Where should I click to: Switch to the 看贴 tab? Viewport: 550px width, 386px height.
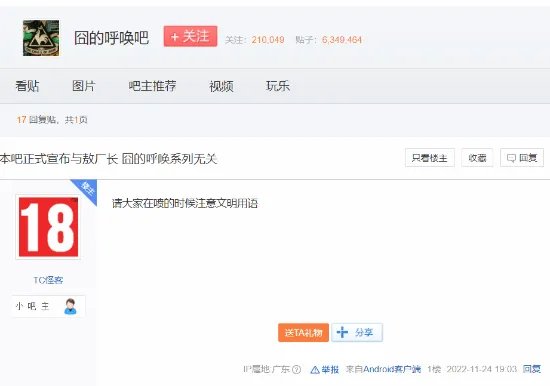27,86
